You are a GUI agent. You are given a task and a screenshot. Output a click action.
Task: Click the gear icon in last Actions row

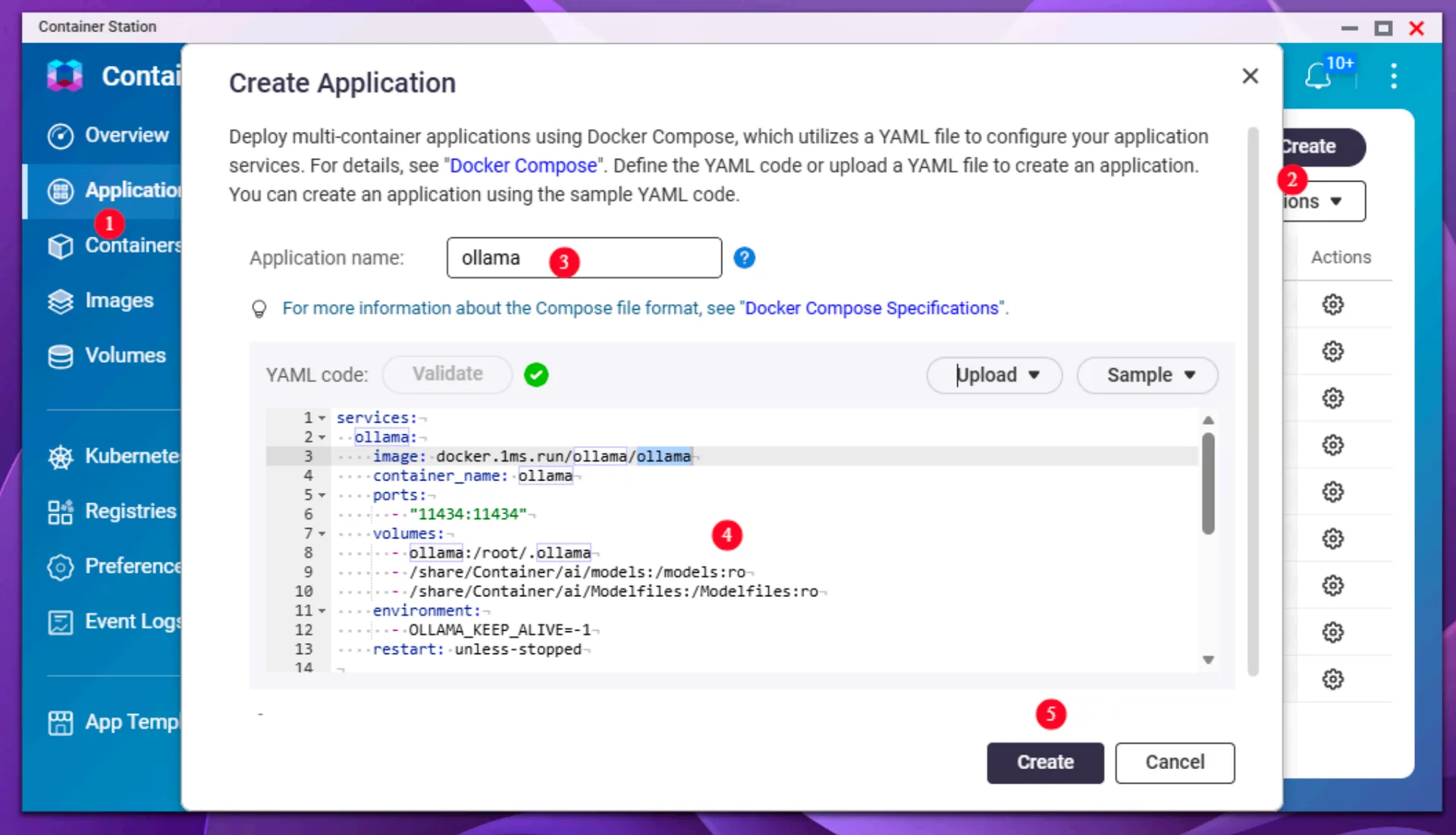1332,679
